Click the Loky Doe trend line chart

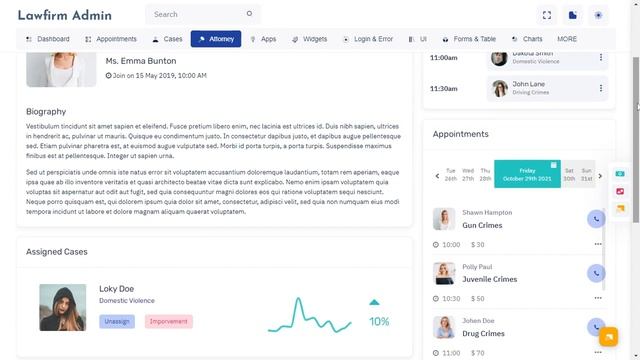(309, 315)
